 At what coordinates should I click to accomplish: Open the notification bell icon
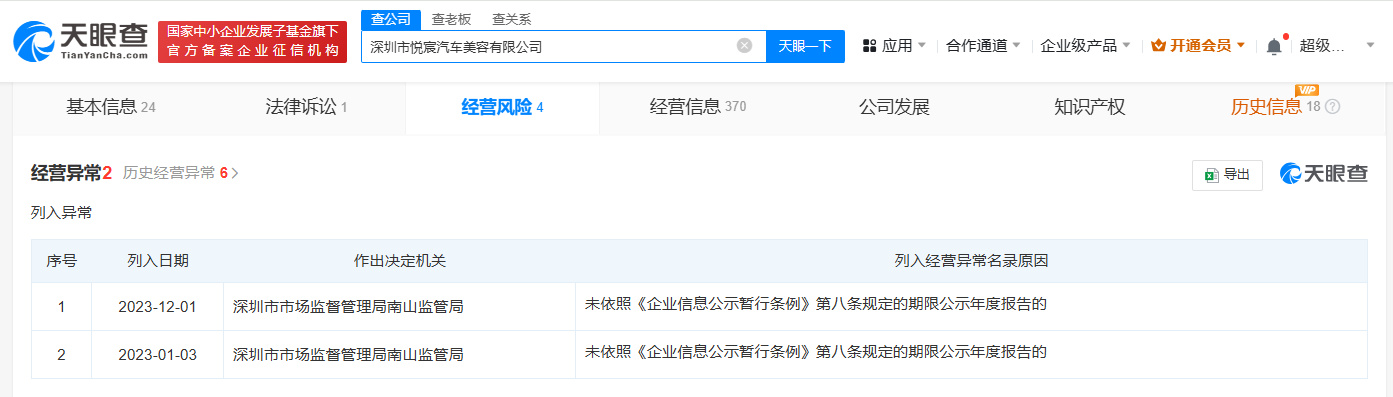tap(1273, 46)
